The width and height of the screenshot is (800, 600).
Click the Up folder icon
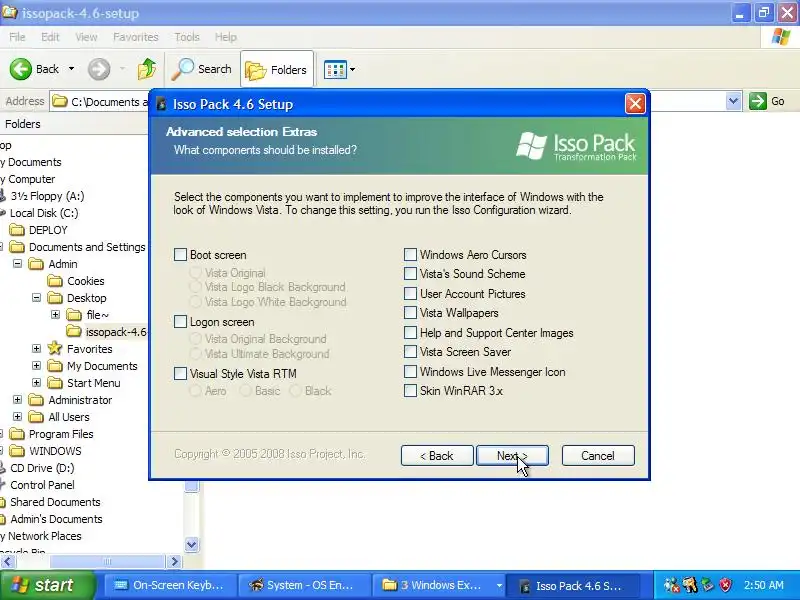coord(147,69)
